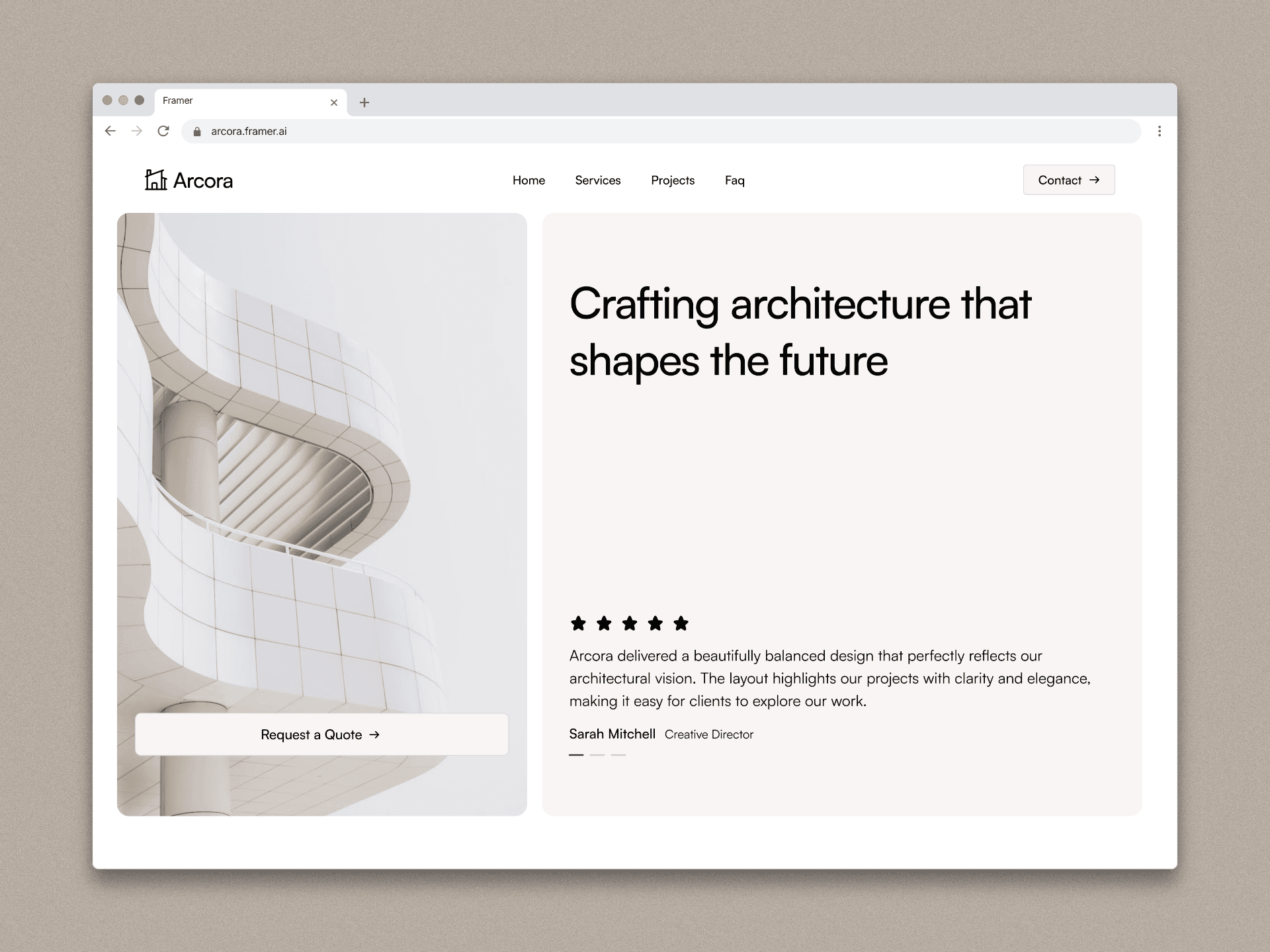Click the Arcora building logo icon

pyautogui.click(x=156, y=180)
